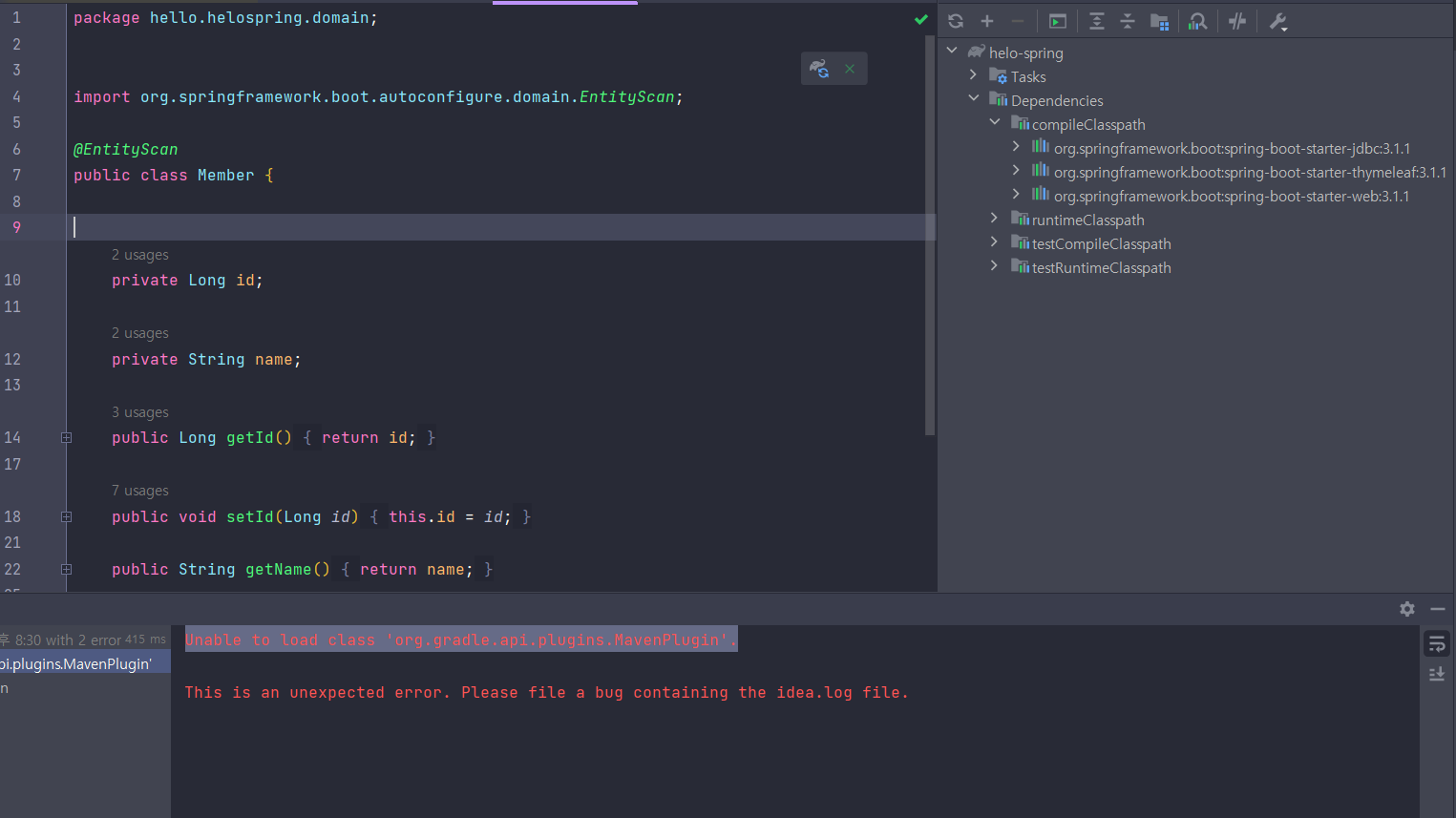Select the testCompileClasspath label

point(1102,243)
